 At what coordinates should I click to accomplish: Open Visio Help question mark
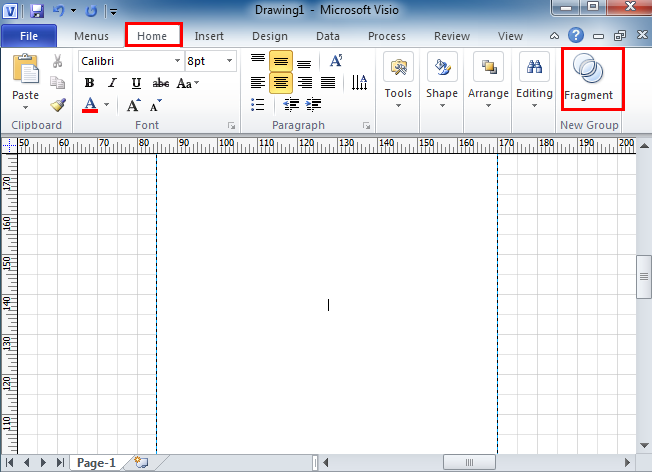575,35
